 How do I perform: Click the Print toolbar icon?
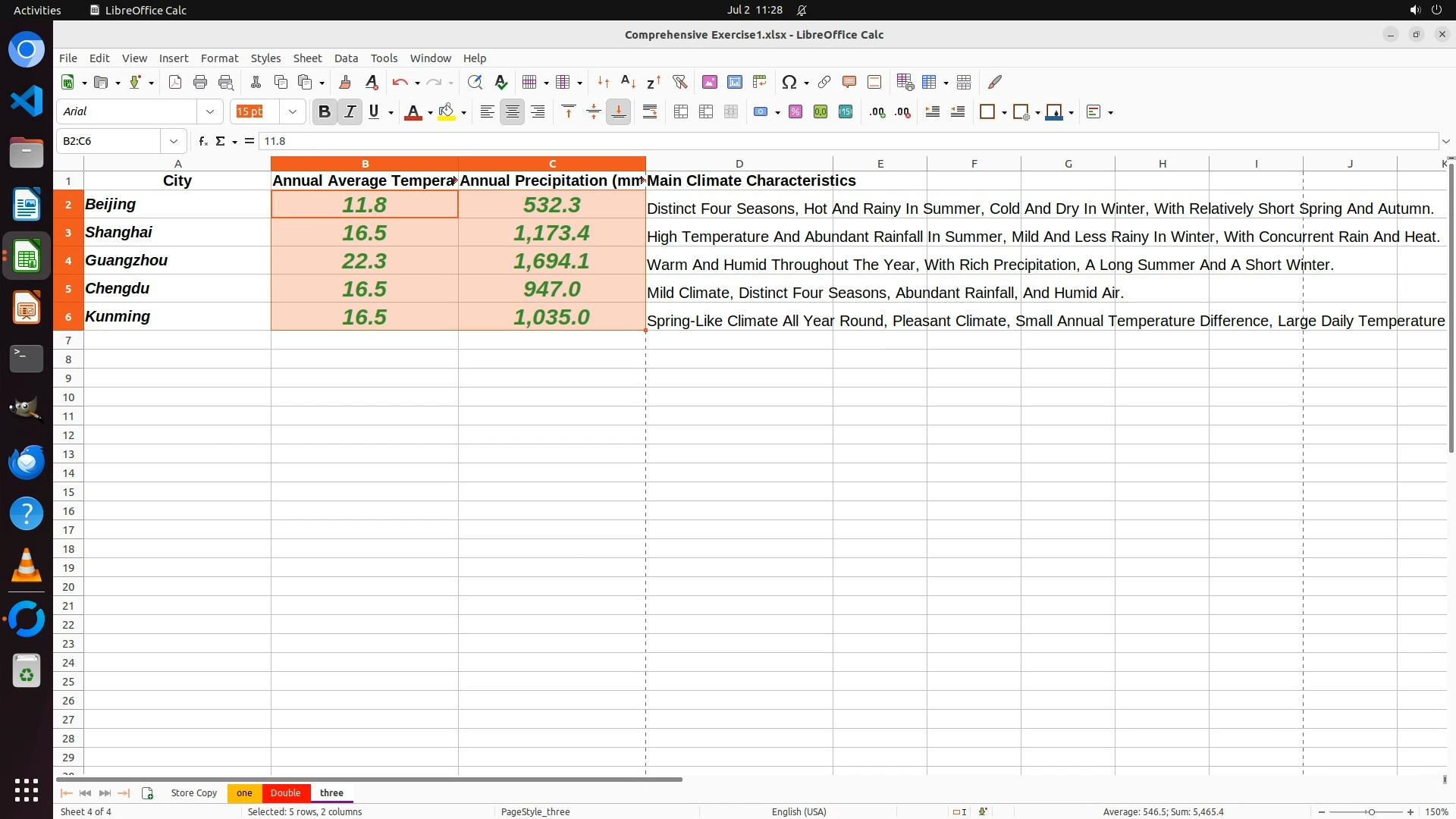[200, 82]
